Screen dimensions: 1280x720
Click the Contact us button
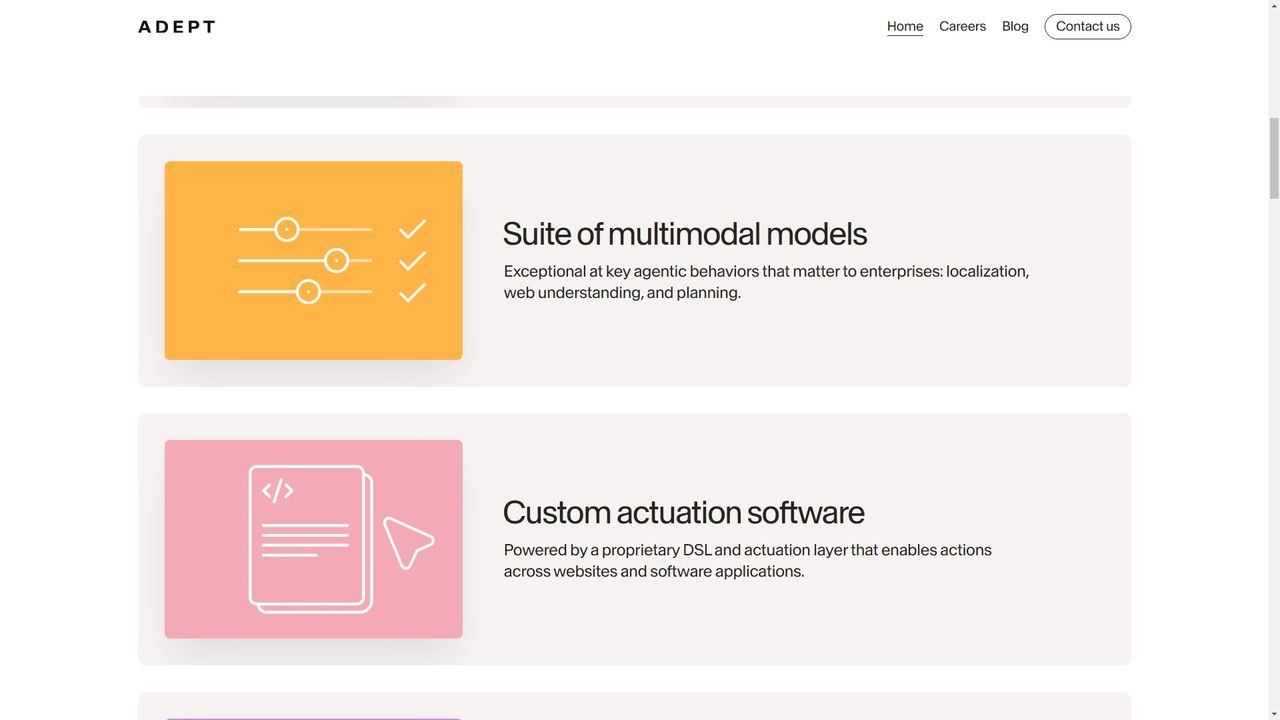coord(1088,27)
